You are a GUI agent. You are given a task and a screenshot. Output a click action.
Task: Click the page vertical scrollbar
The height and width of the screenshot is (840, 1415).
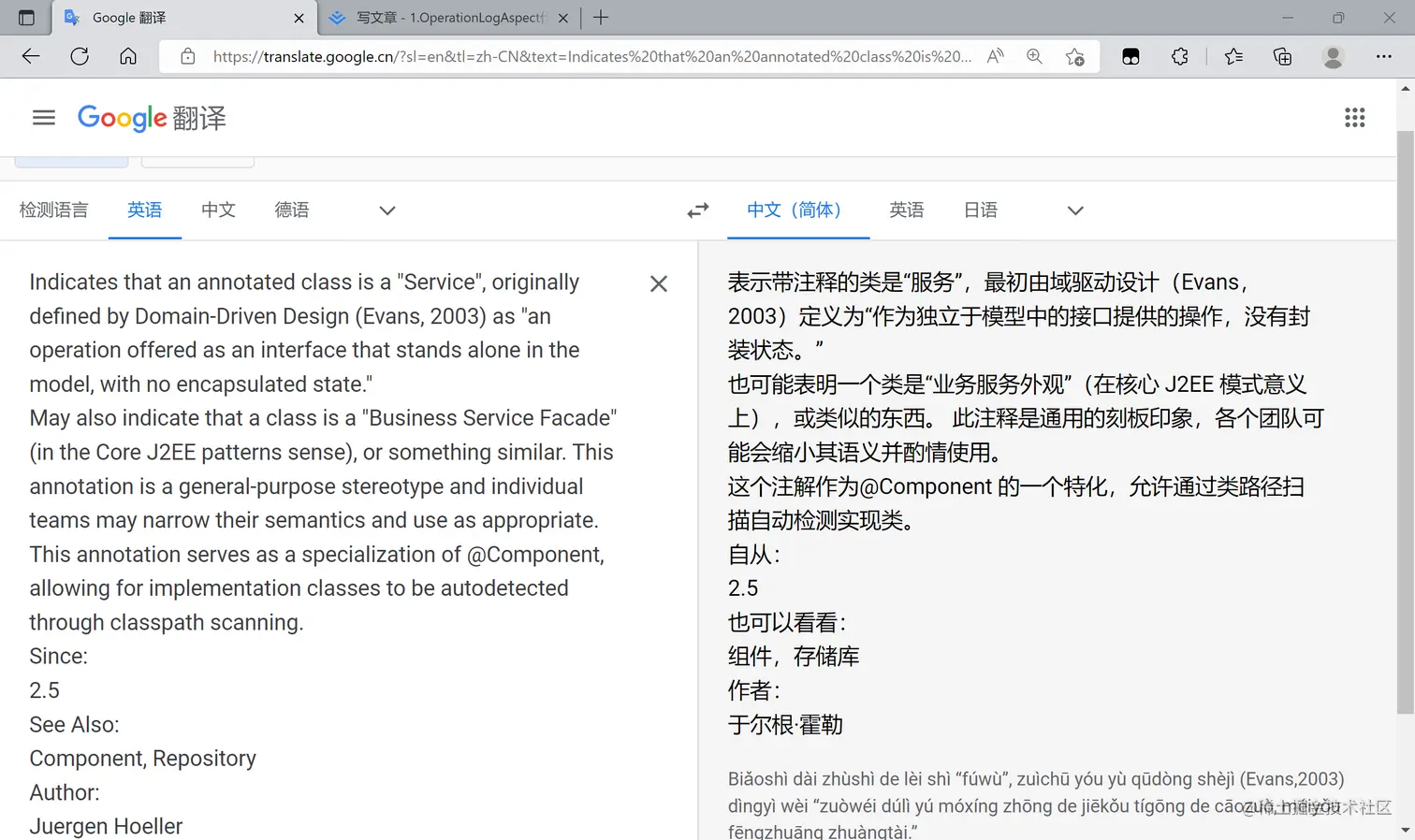[1406, 421]
